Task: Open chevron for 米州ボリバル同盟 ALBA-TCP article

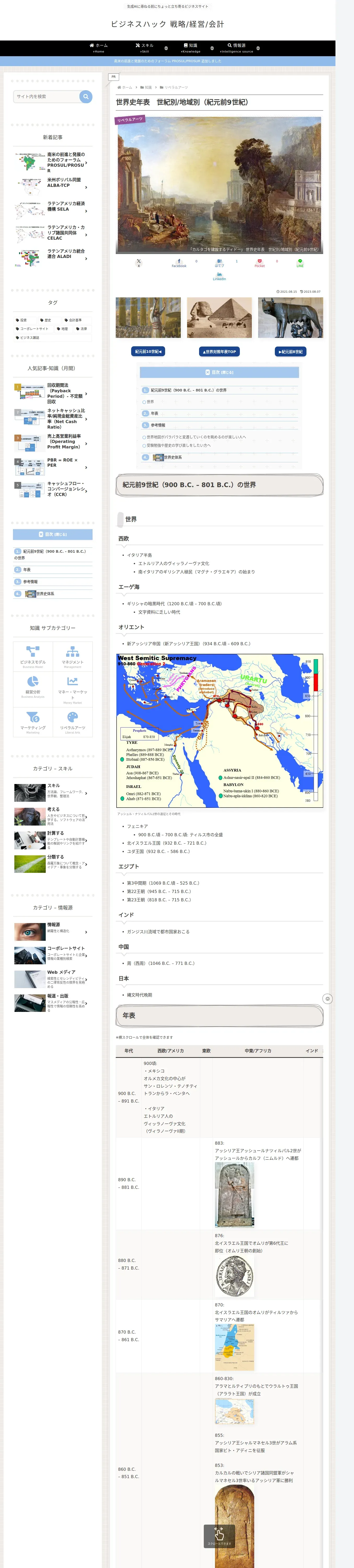Action: pos(86,187)
